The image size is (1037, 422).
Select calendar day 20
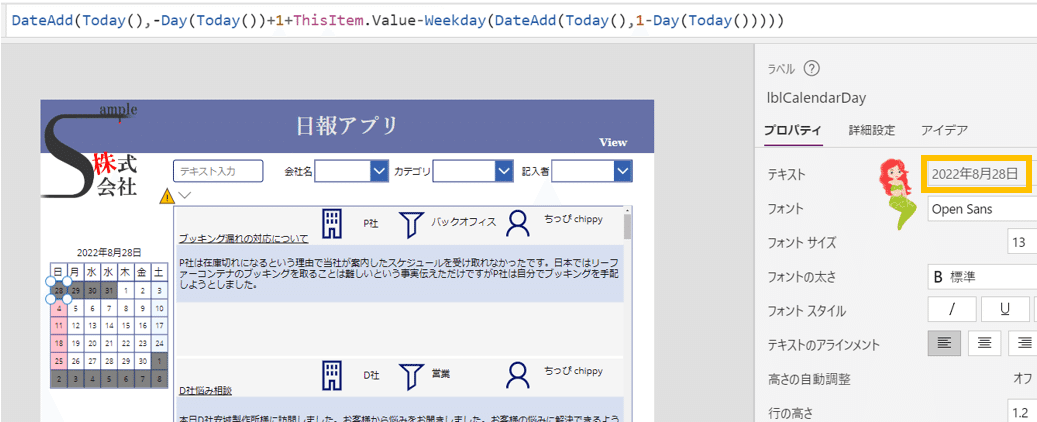(93, 344)
